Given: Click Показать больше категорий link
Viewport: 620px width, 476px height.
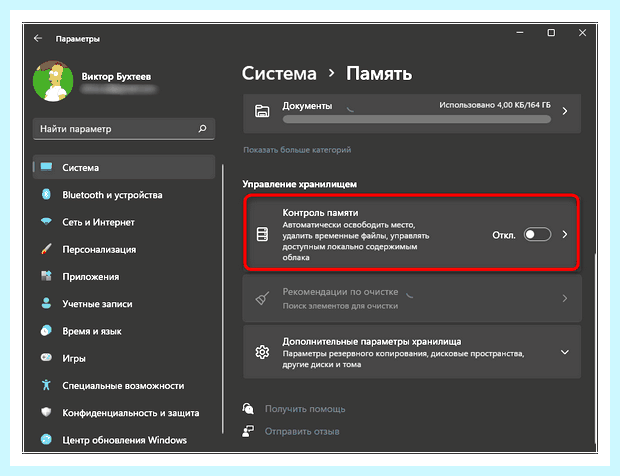Looking at the screenshot, I should tap(297, 150).
